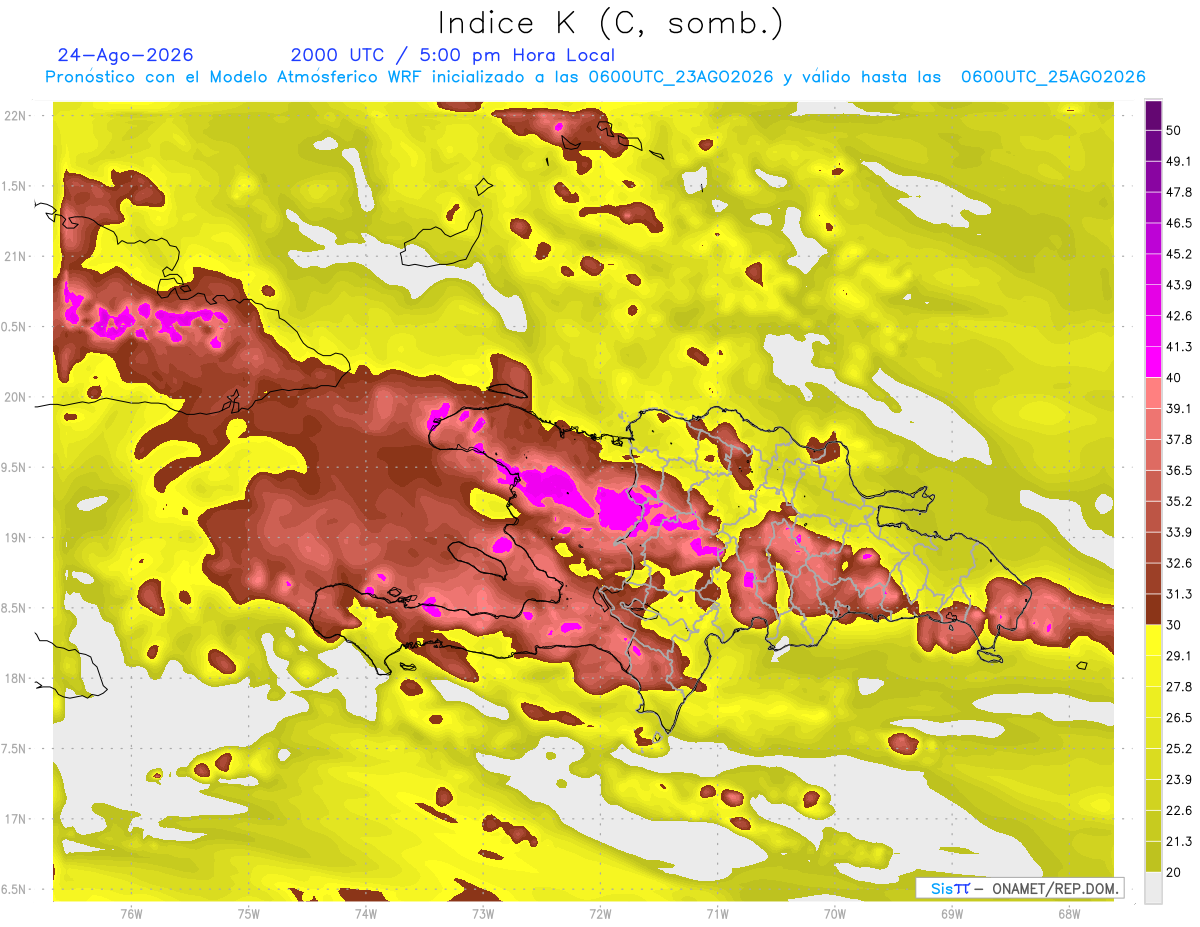Screen dimensions: 1200x927
Task: Click the dark purple swatch above 50
Action: (1153, 115)
